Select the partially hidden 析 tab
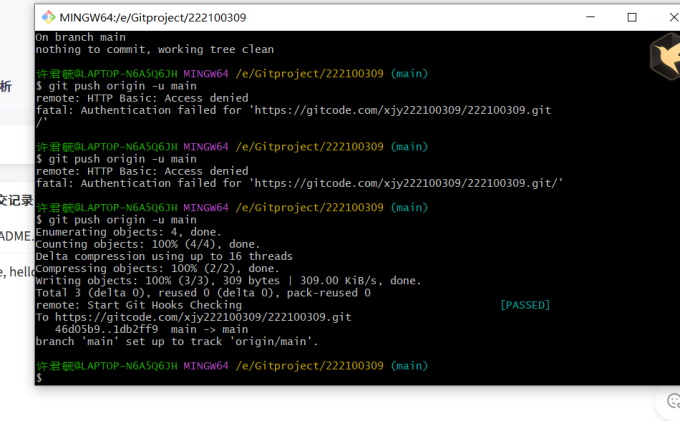The height and width of the screenshot is (421, 680). 6,87
